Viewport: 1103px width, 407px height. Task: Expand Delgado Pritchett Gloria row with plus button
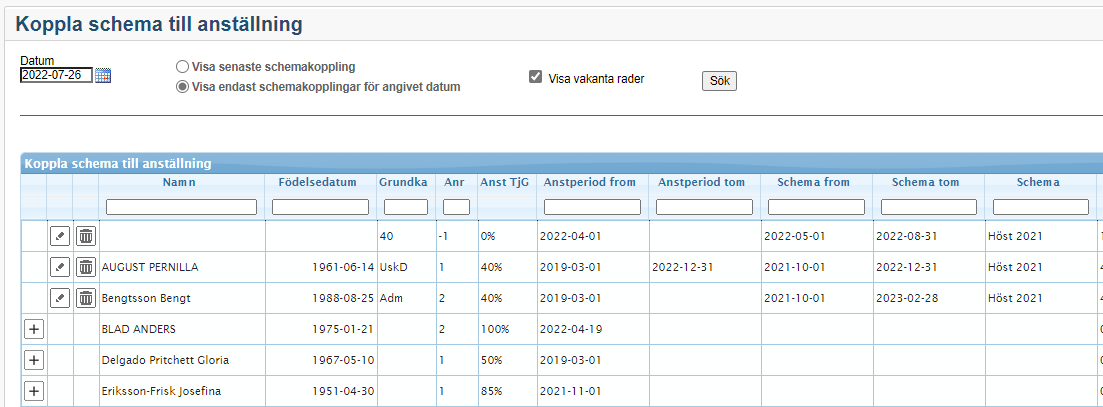[x=33, y=360]
